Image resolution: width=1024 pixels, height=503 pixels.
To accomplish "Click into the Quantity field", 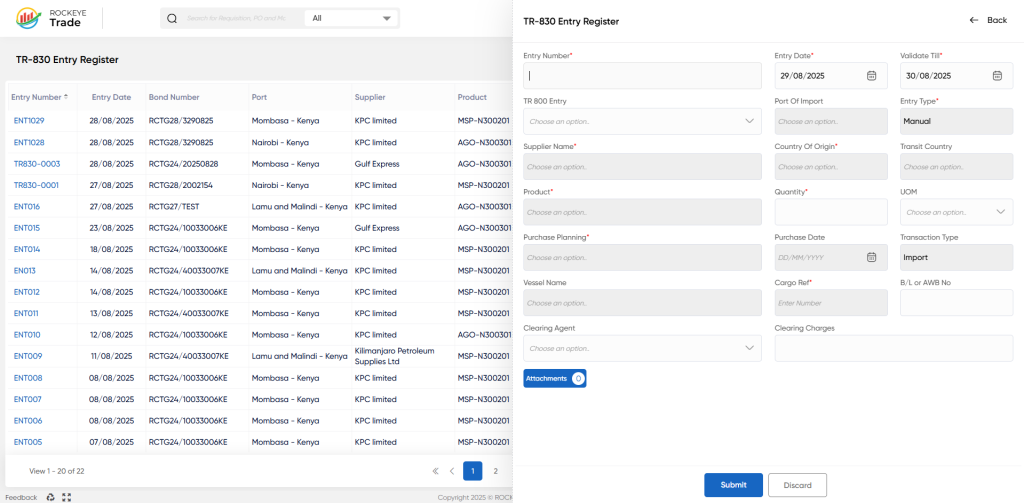I will point(831,212).
